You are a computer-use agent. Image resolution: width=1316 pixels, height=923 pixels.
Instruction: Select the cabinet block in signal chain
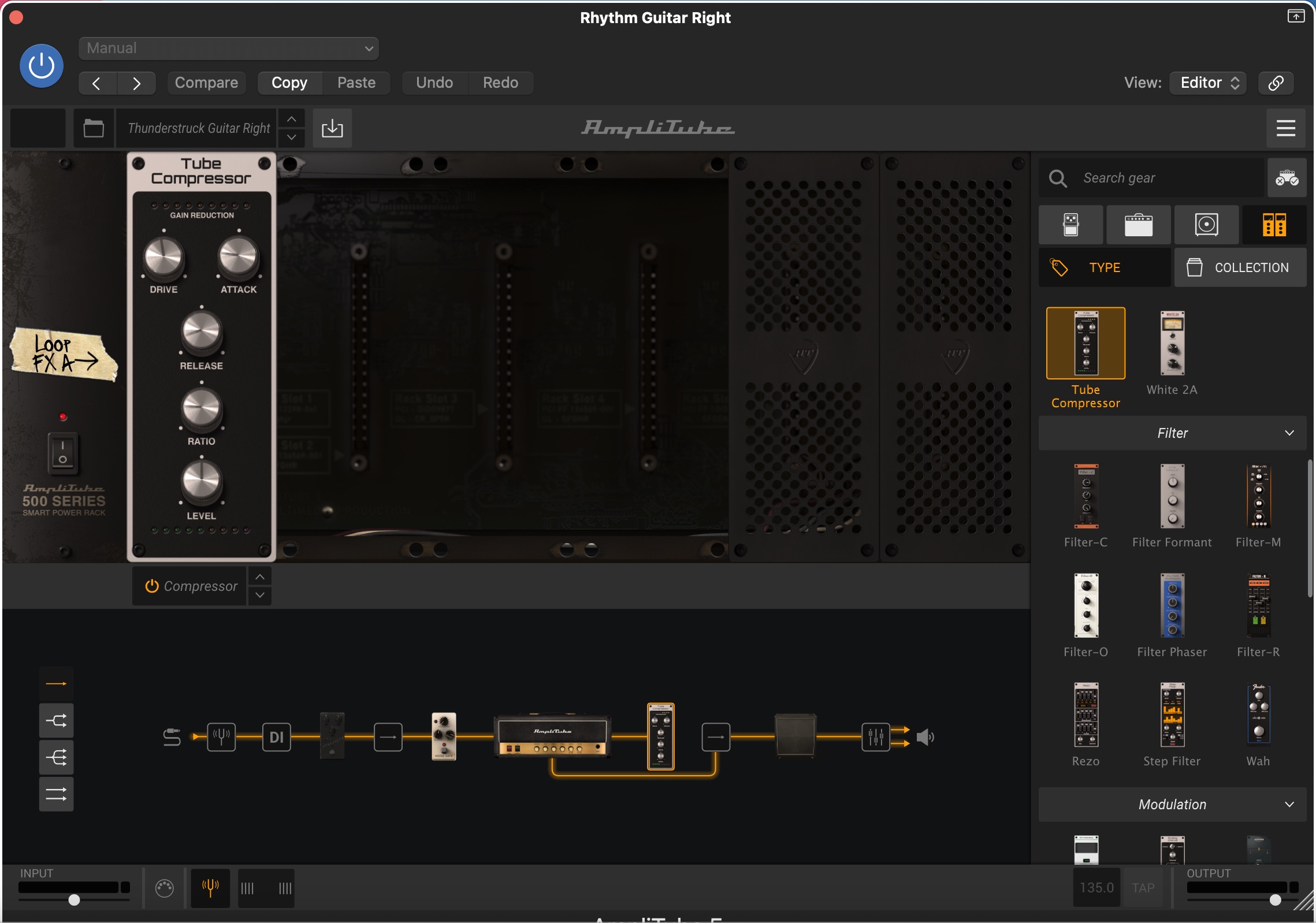pyautogui.click(x=795, y=735)
